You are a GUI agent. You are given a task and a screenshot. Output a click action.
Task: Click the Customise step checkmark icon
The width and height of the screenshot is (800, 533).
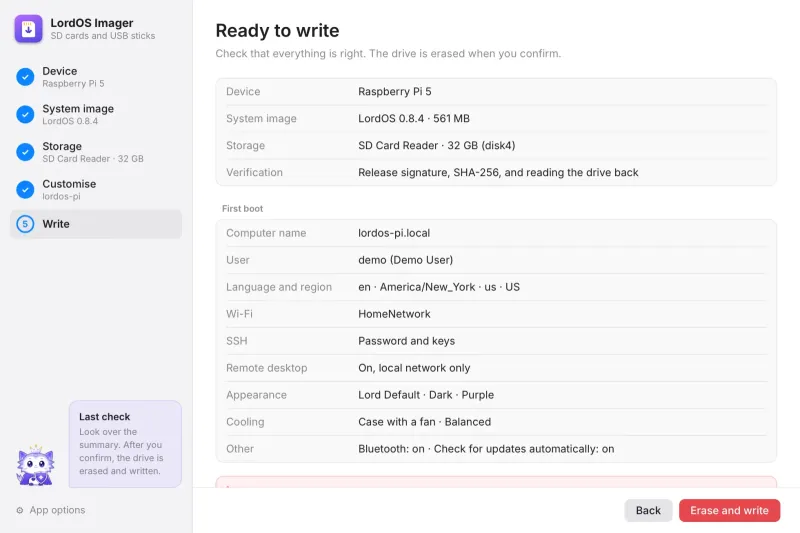[x=25, y=190]
